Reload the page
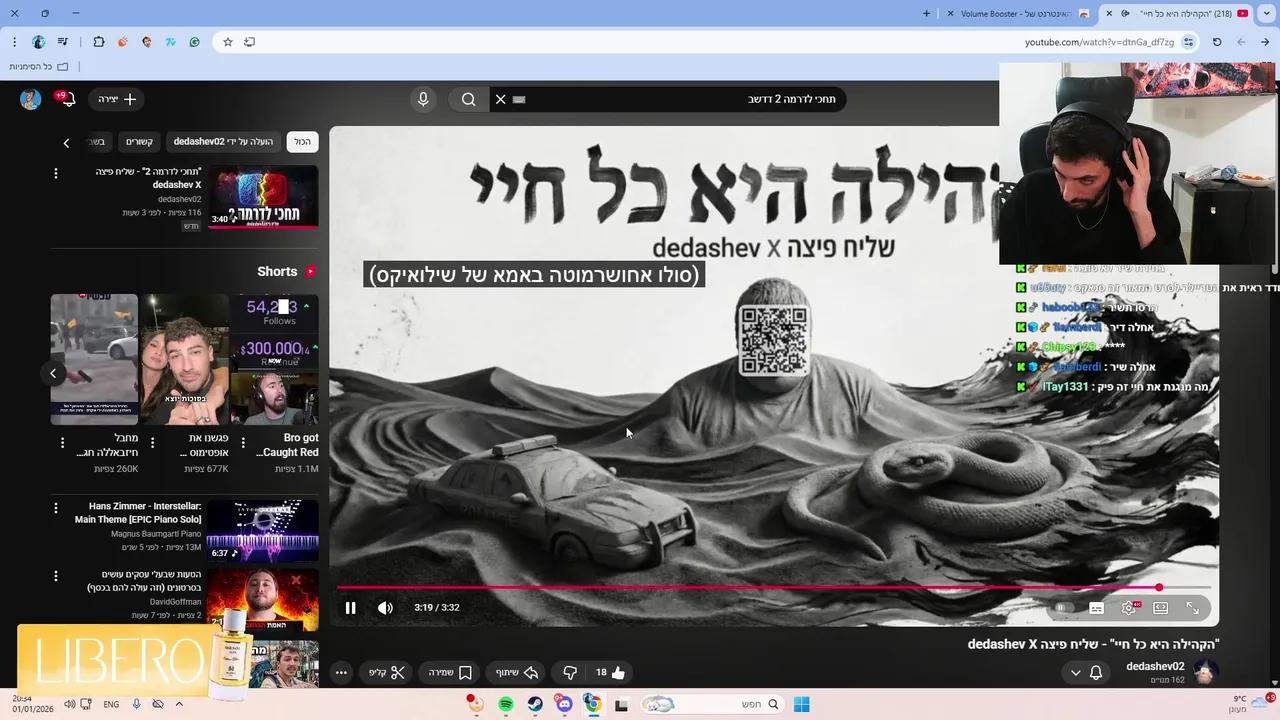This screenshot has height=720, width=1280. click(x=1217, y=42)
